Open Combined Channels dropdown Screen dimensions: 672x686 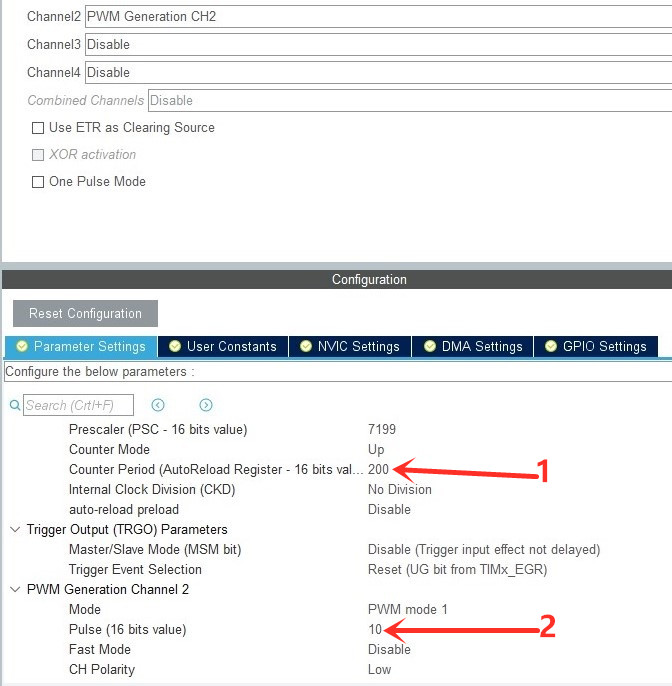click(410, 101)
